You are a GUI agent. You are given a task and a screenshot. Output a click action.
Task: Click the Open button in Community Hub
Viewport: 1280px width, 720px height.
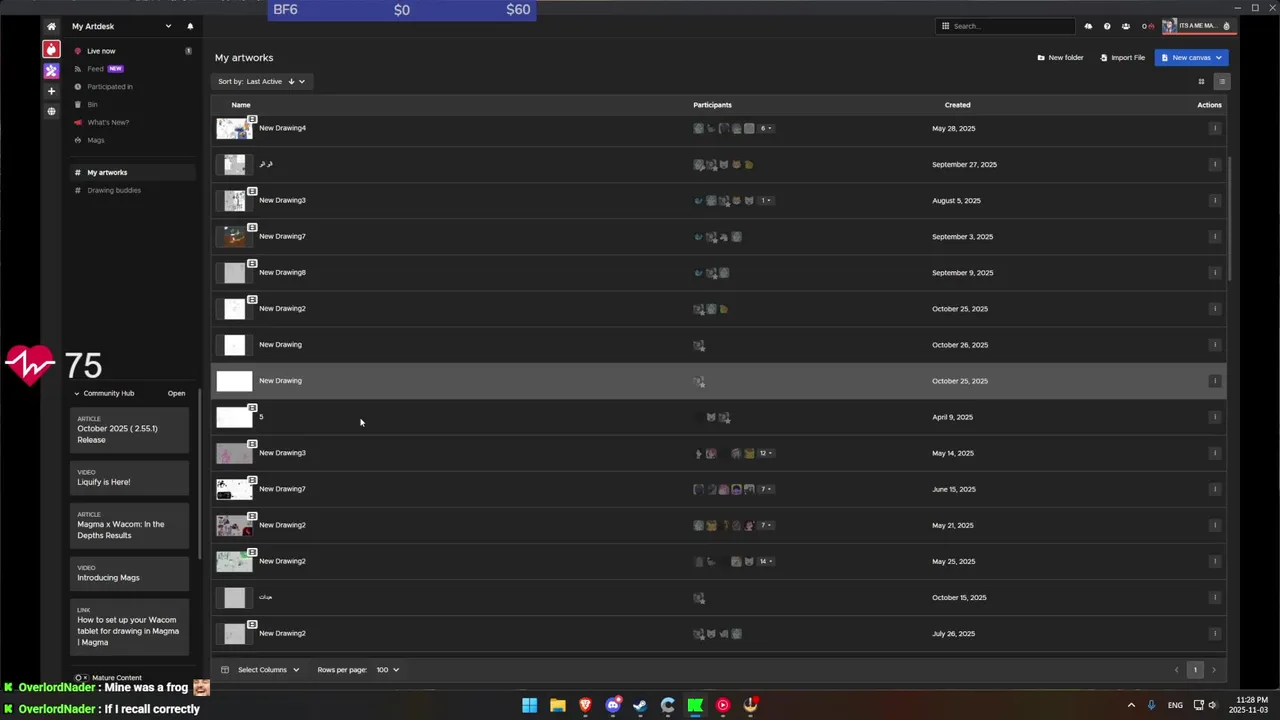pos(176,393)
